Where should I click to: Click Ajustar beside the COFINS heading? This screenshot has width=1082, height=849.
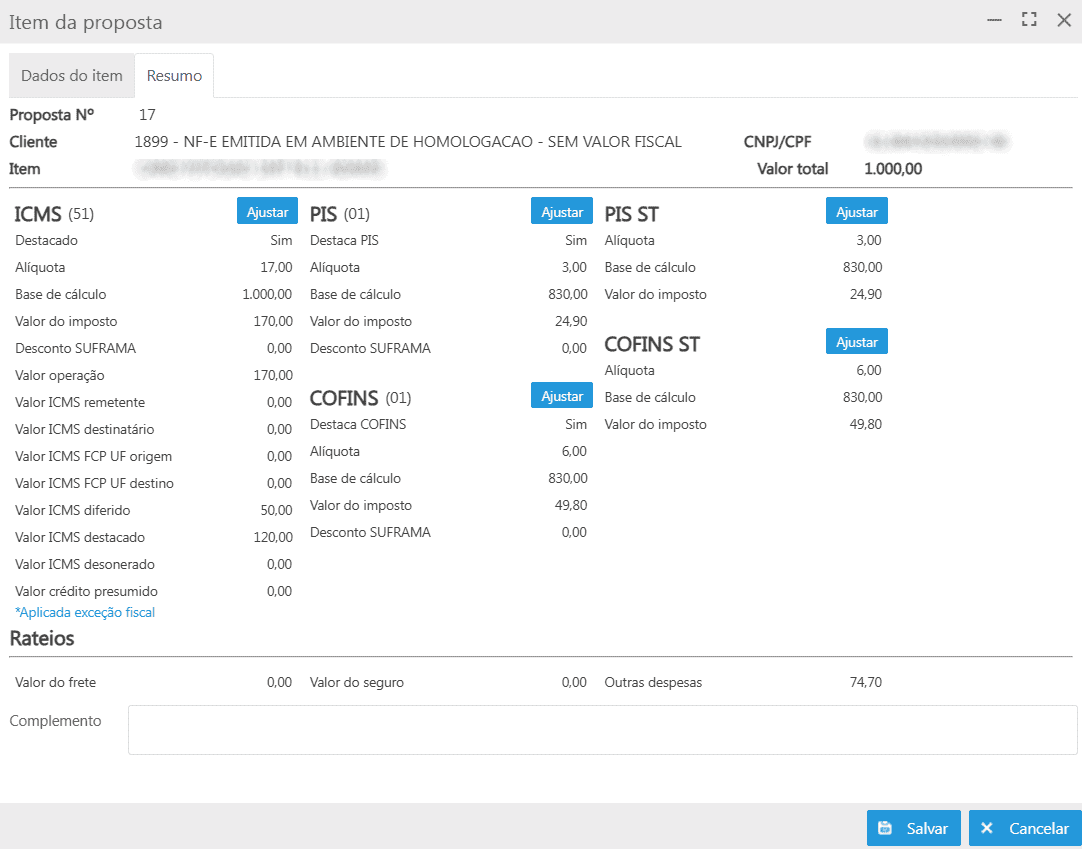coord(561,395)
